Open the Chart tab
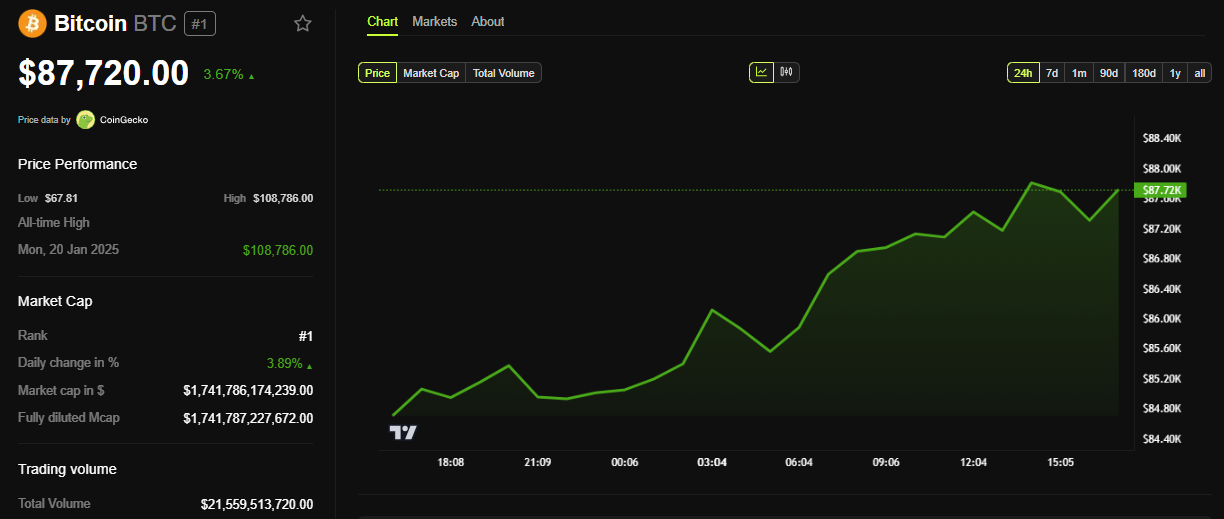This screenshot has height=519, width=1224. tap(382, 21)
